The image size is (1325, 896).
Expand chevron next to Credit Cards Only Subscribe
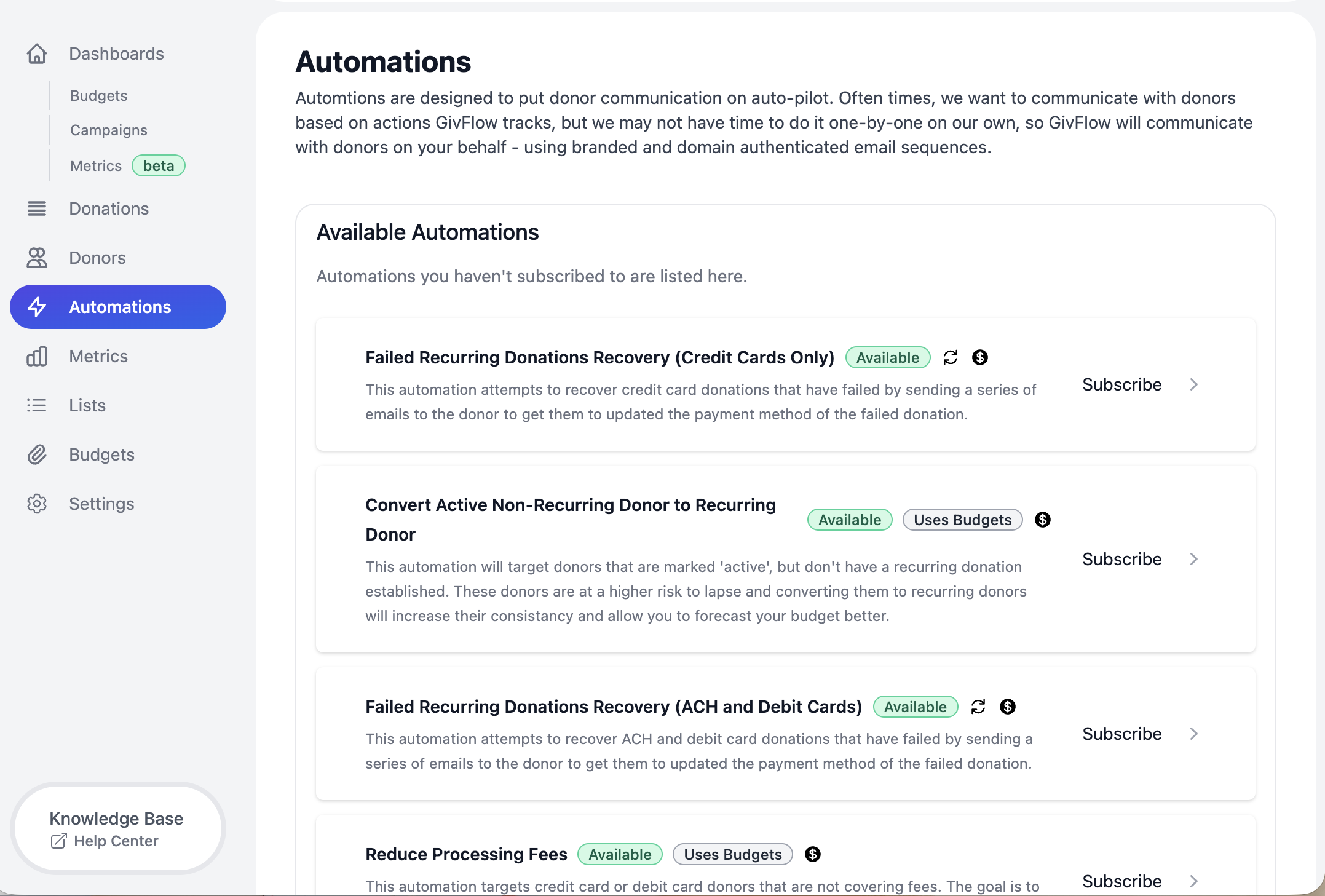1193,384
